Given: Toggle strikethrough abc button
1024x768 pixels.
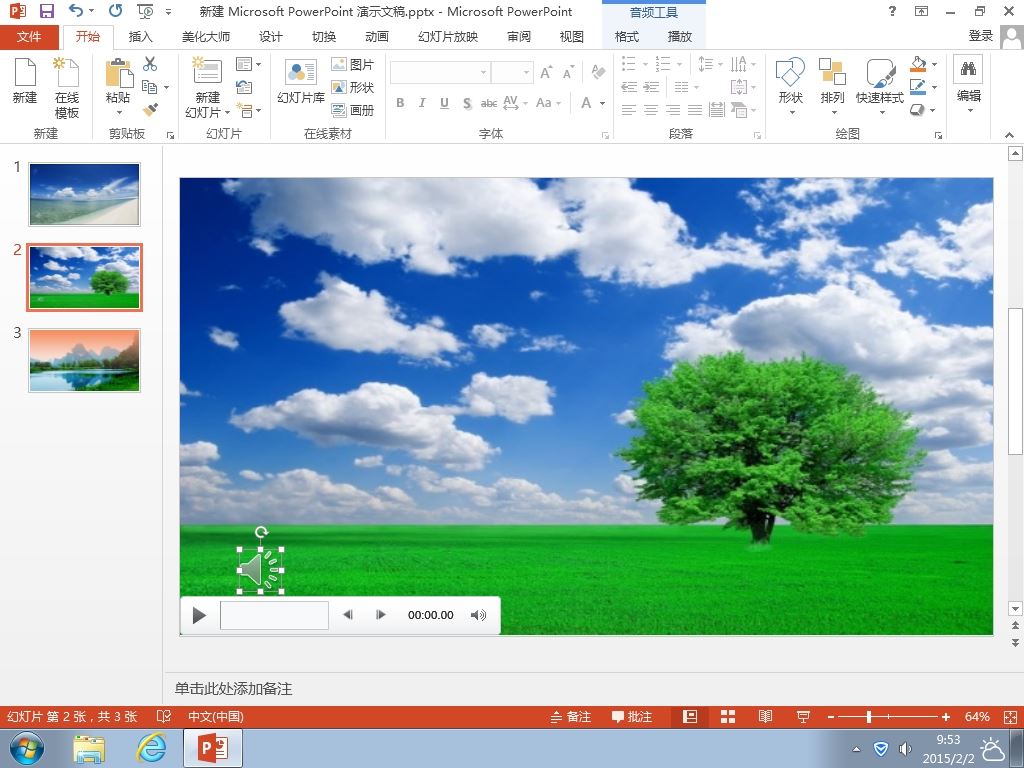Looking at the screenshot, I should (x=488, y=103).
